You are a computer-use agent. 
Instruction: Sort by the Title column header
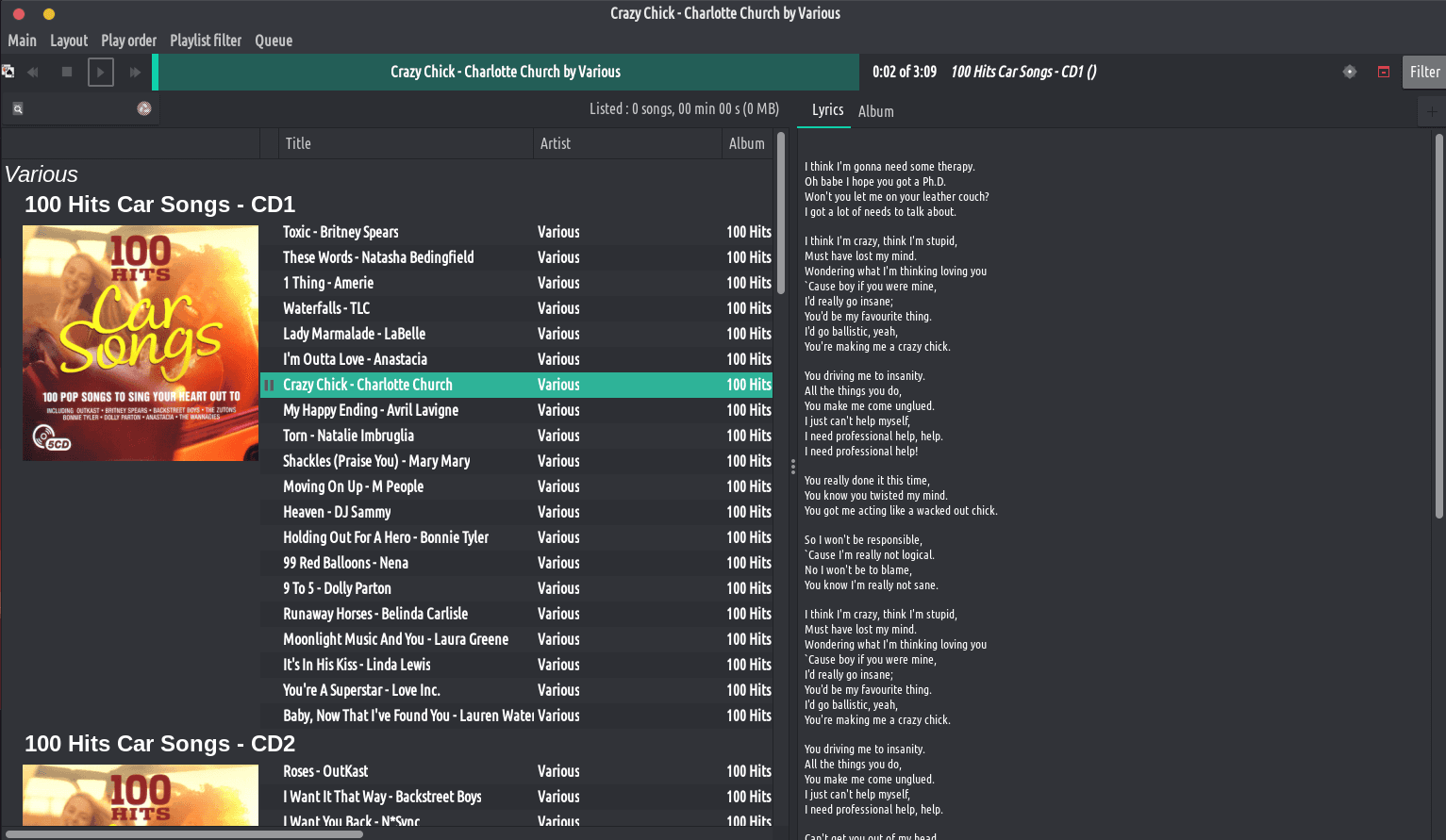coord(406,143)
